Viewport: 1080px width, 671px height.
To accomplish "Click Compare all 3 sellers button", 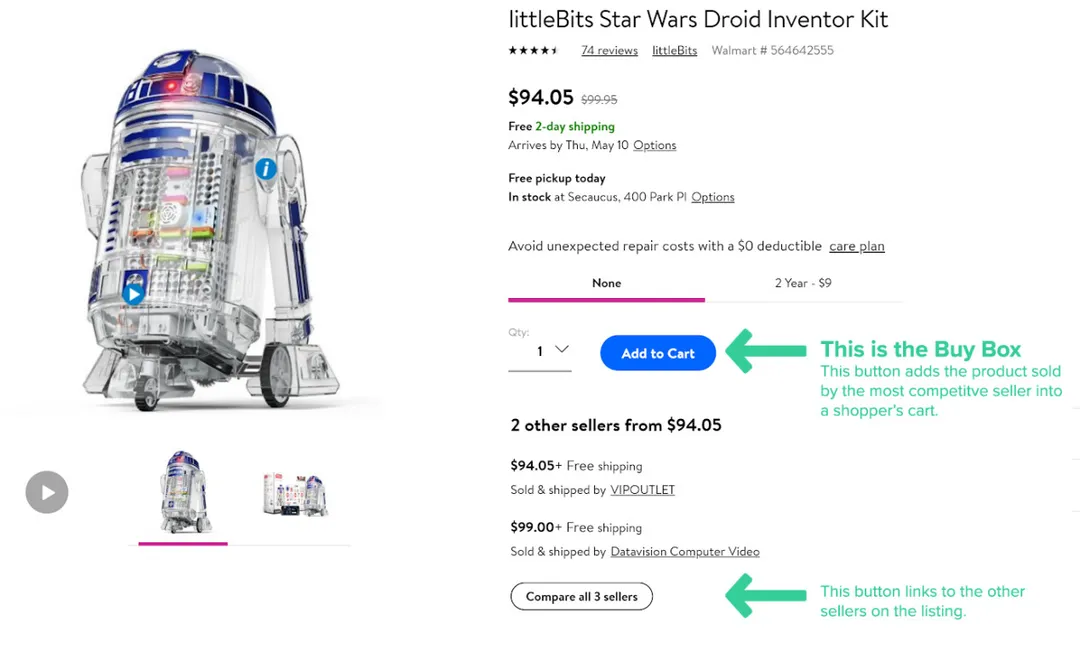I will tap(581, 597).
